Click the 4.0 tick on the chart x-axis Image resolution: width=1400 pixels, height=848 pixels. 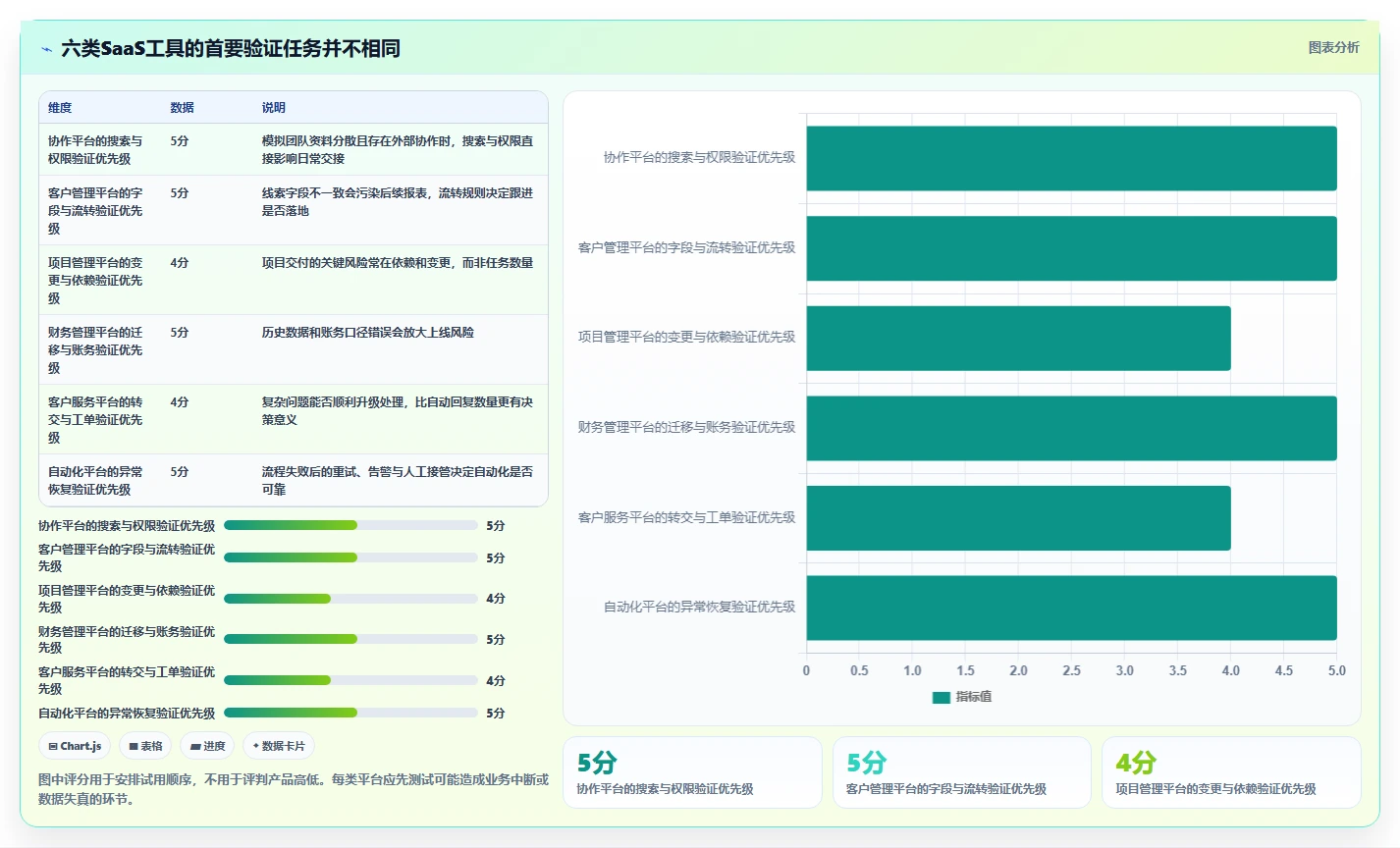(1230, 670)
